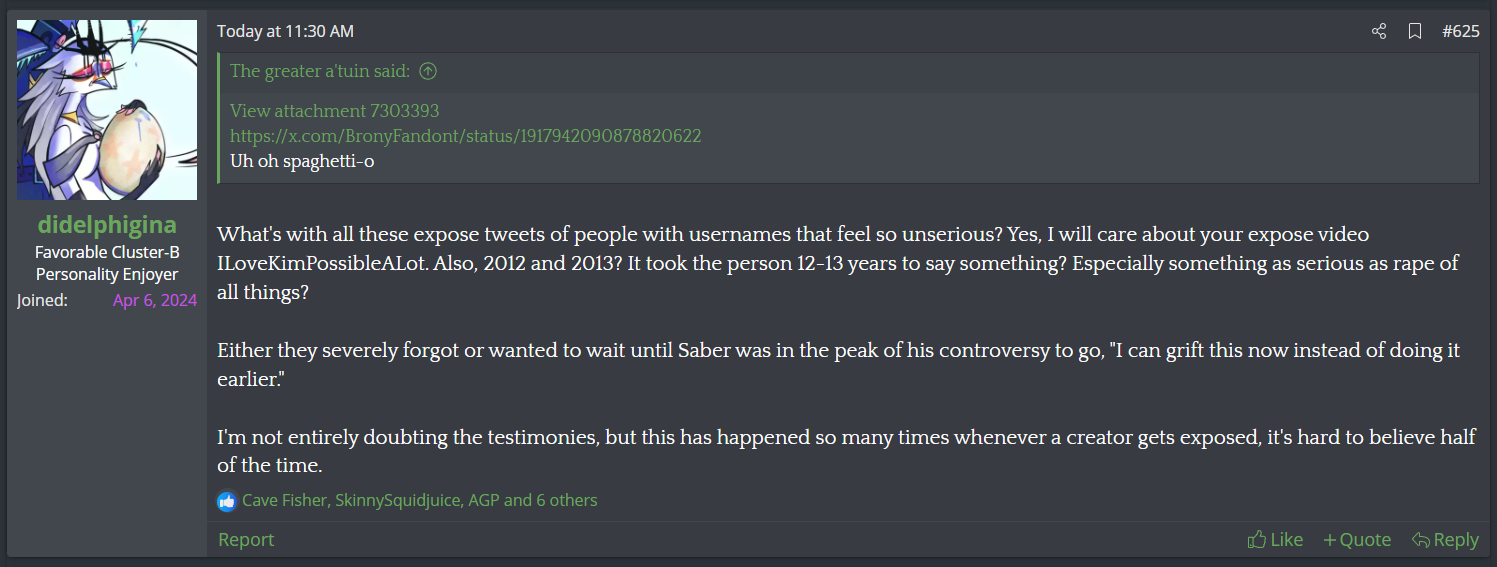This screenshot has width=1497, height=567.
Task: Like this post
Action: coord(1275,540)
